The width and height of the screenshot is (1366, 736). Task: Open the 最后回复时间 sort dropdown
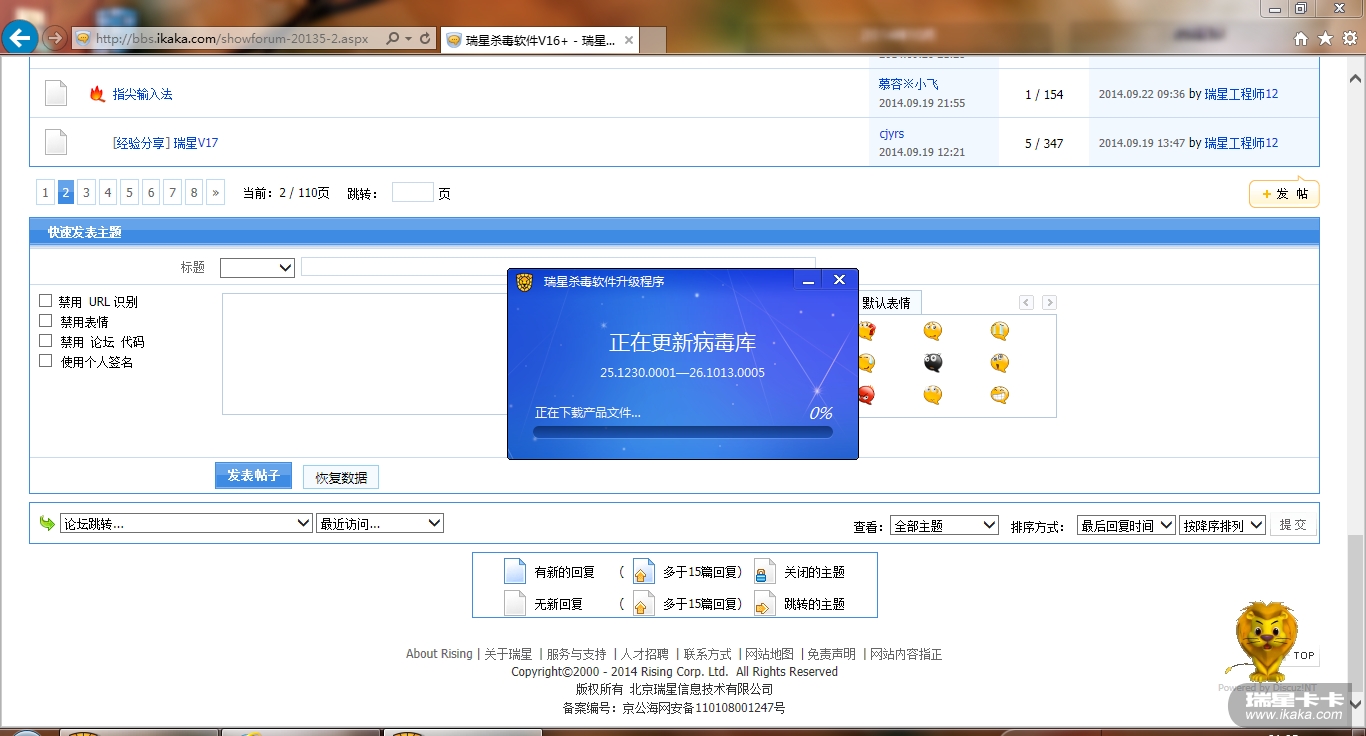pos(1126,525)
